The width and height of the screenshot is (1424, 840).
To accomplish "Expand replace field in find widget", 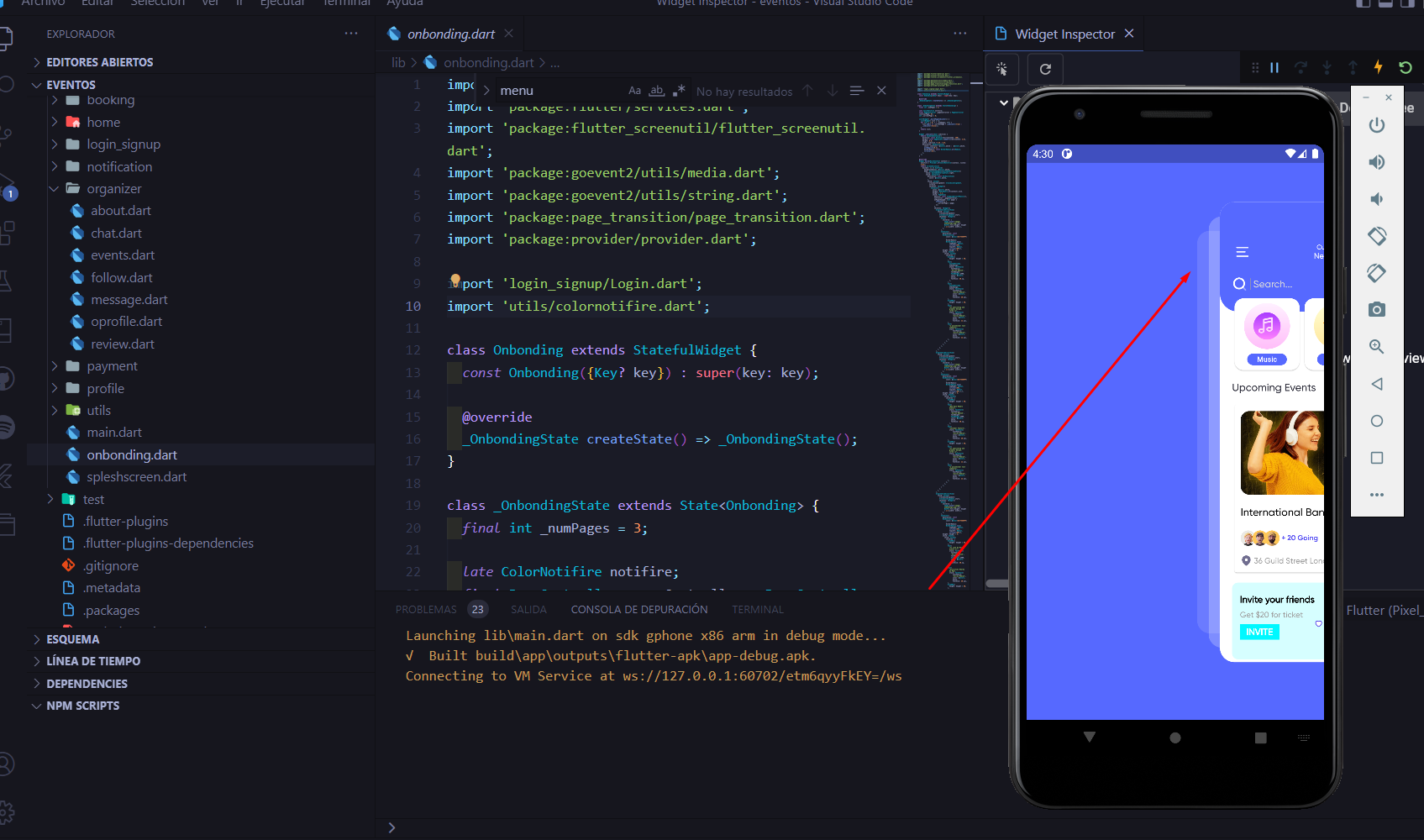I will tap(486, 91).
